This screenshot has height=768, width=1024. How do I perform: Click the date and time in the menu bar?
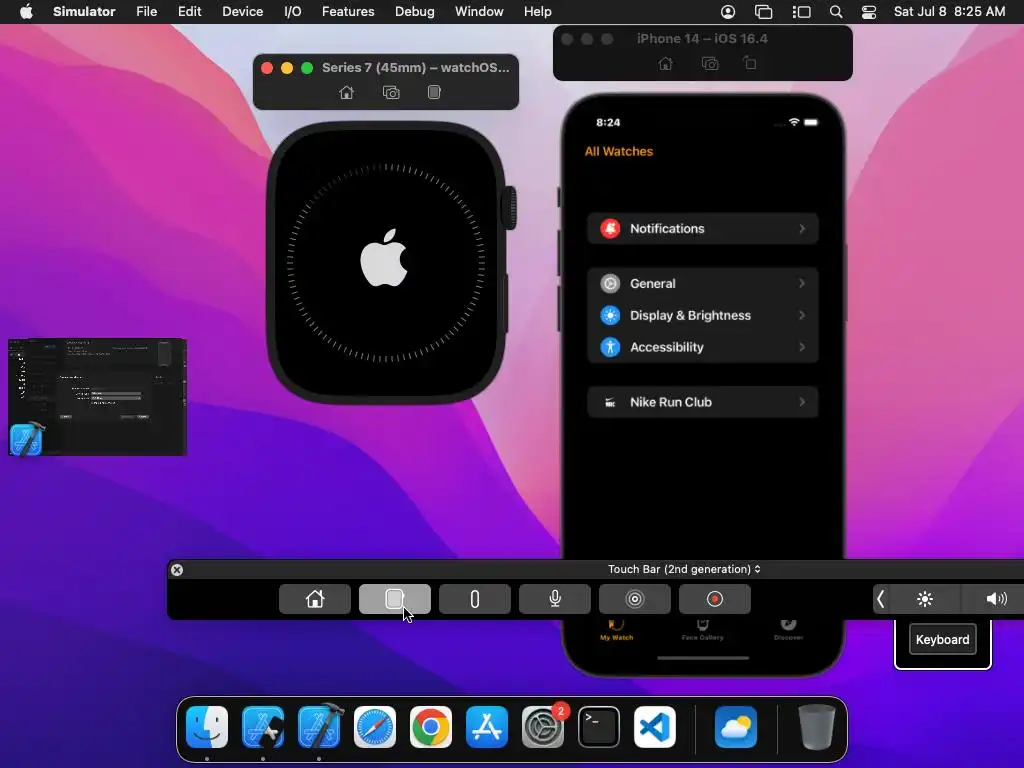point(949,12)
